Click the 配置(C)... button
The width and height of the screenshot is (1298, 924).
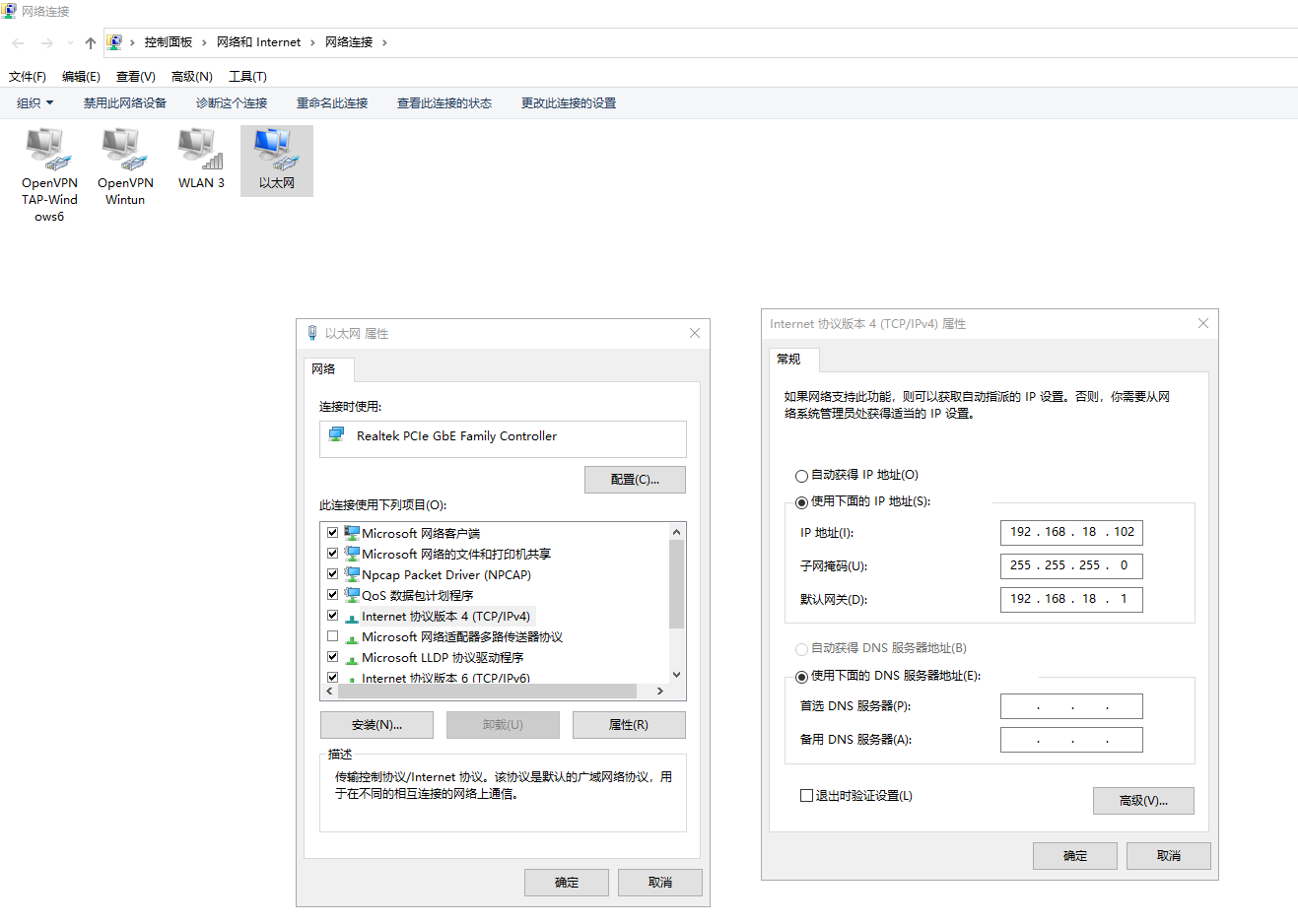[x=634, y=480]
